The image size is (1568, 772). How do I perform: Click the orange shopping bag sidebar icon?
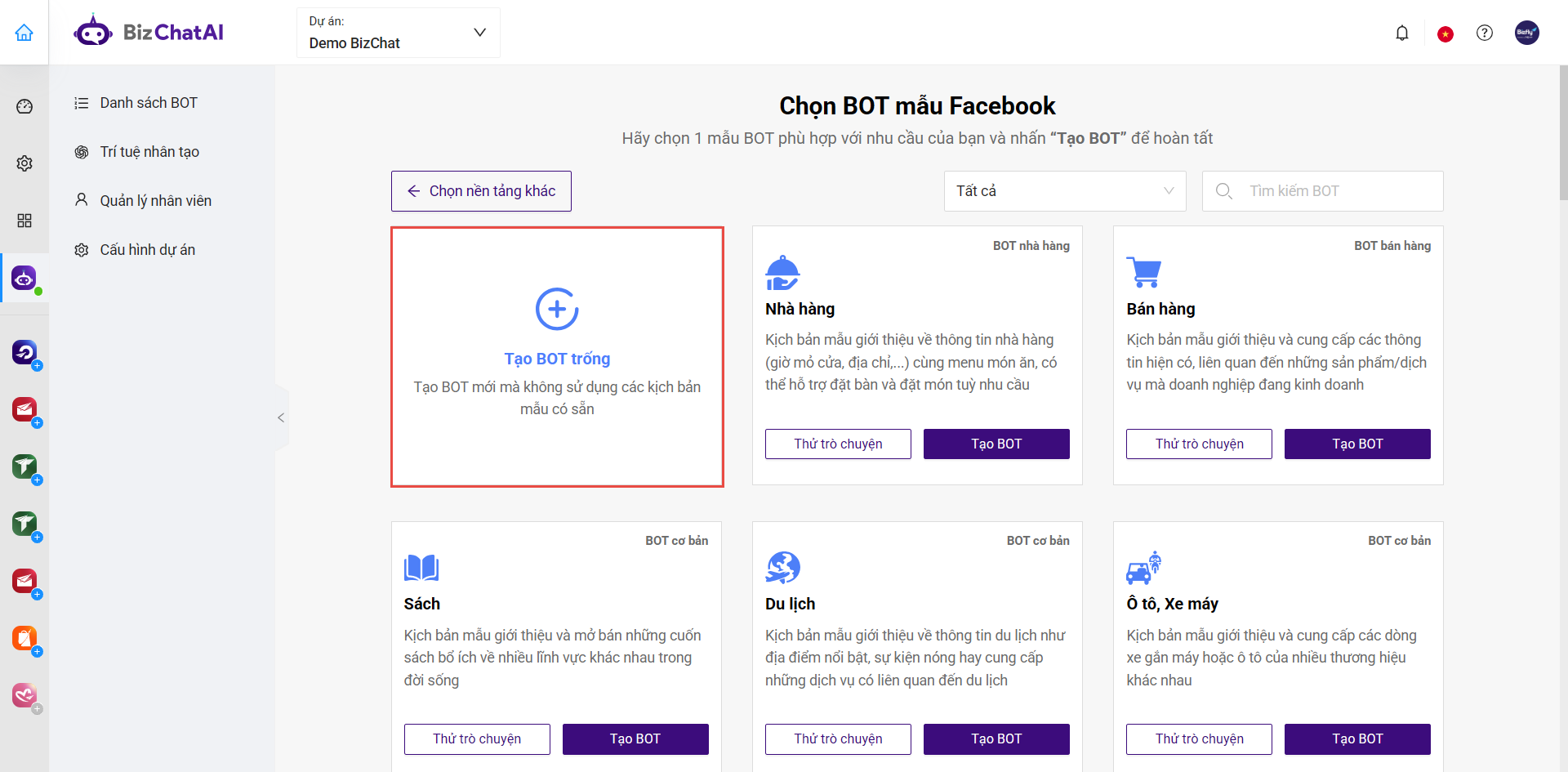click(24, 638)
